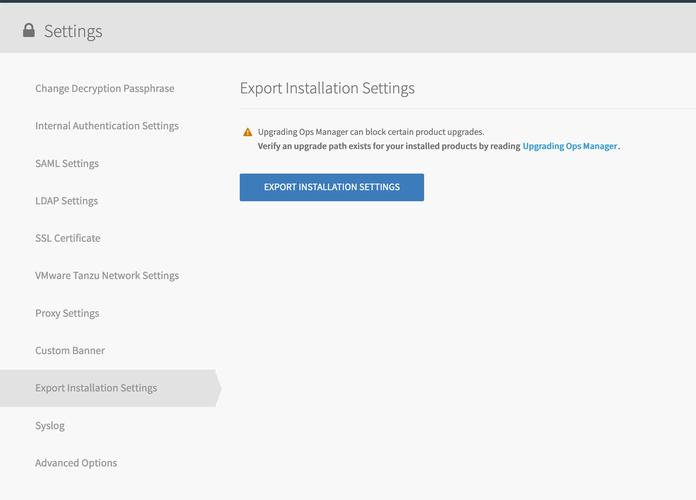Click the highlighted Export Installation Settings sidebar item
The height and width of the screenshot is (500, 696).
coord(96,388)
